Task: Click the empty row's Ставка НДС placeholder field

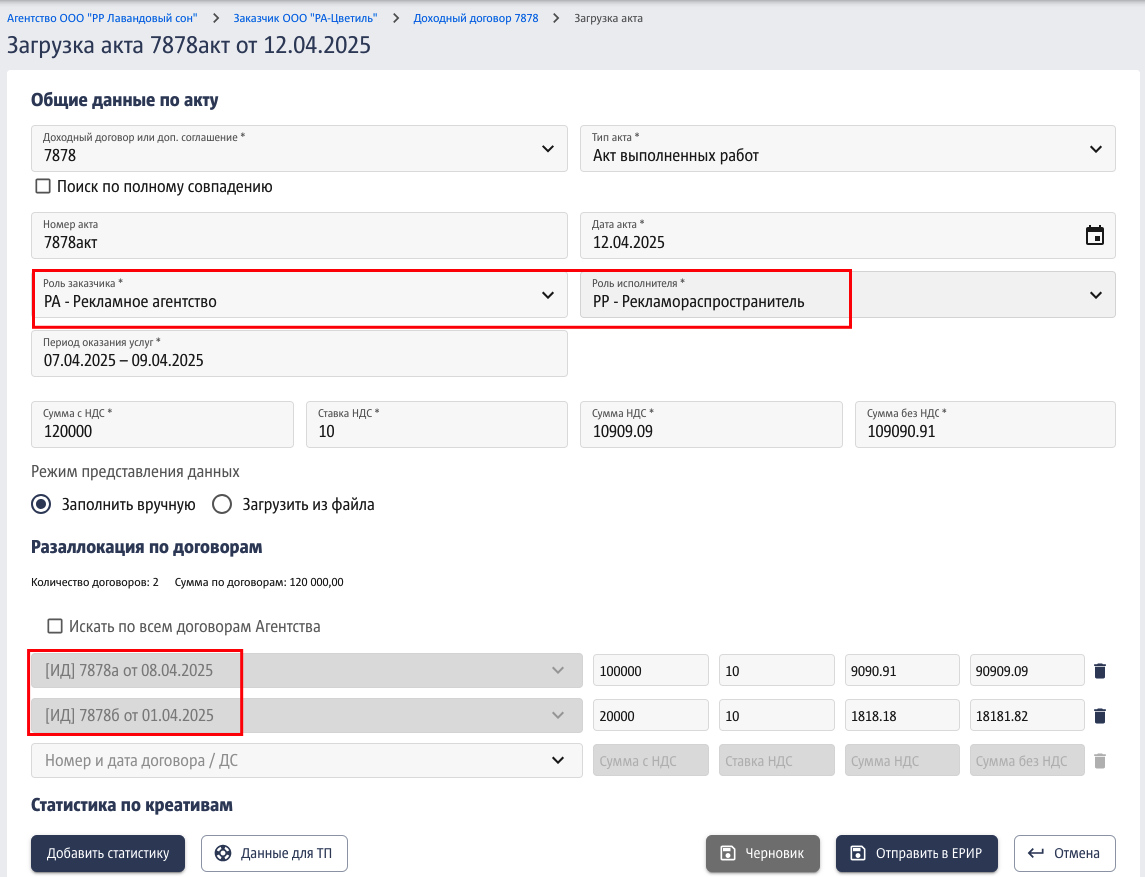Action: (x=776, y=760)
